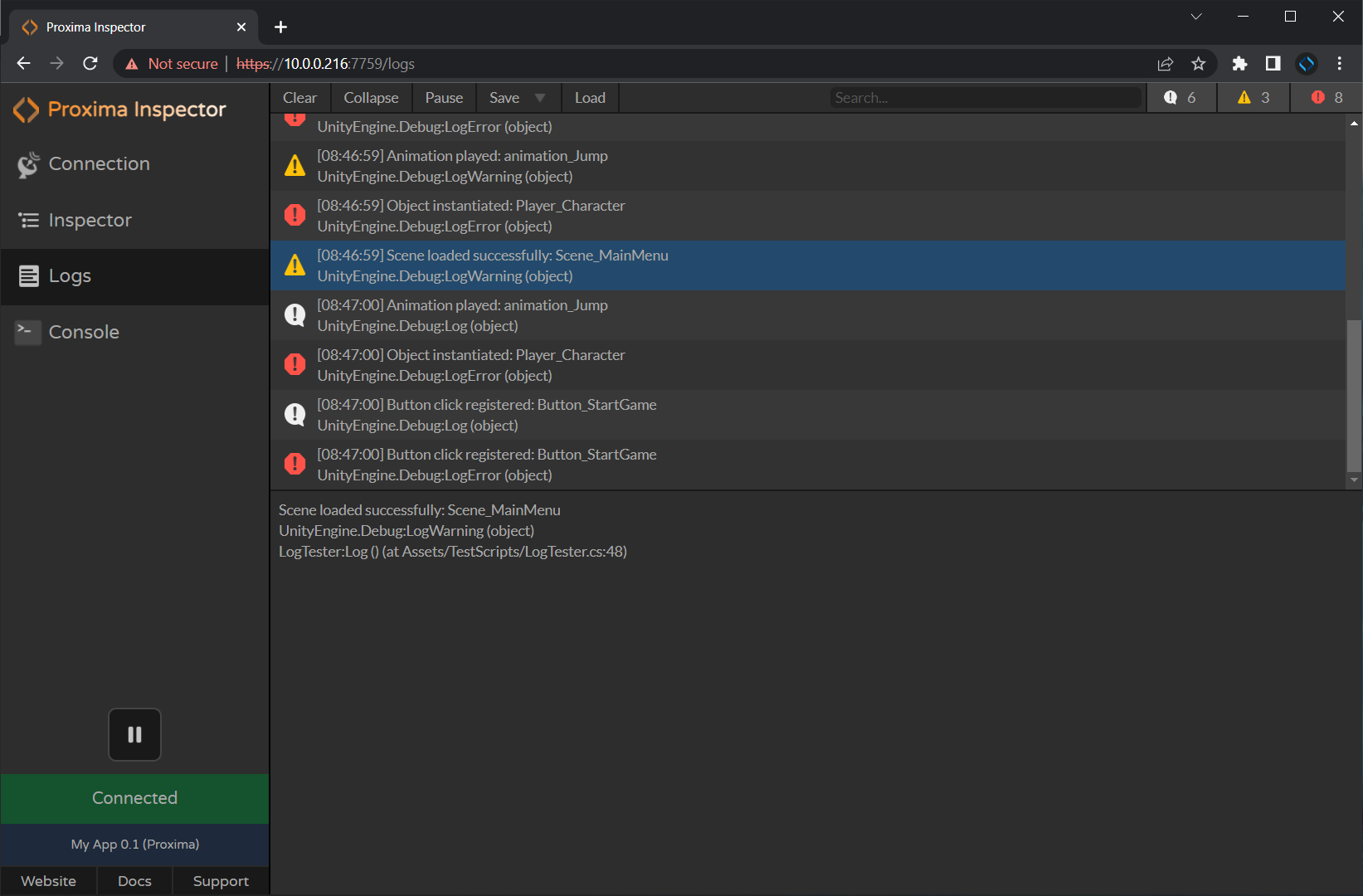Open the Save dropdown arrow
The image size is (1363, 896).
[539, 97]
